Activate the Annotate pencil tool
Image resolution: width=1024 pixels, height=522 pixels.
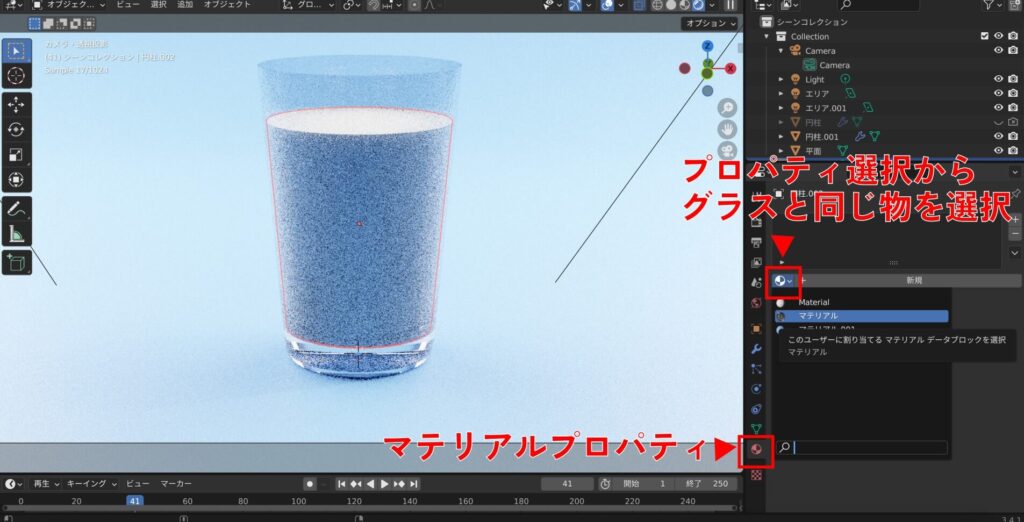tap(17, 209)
